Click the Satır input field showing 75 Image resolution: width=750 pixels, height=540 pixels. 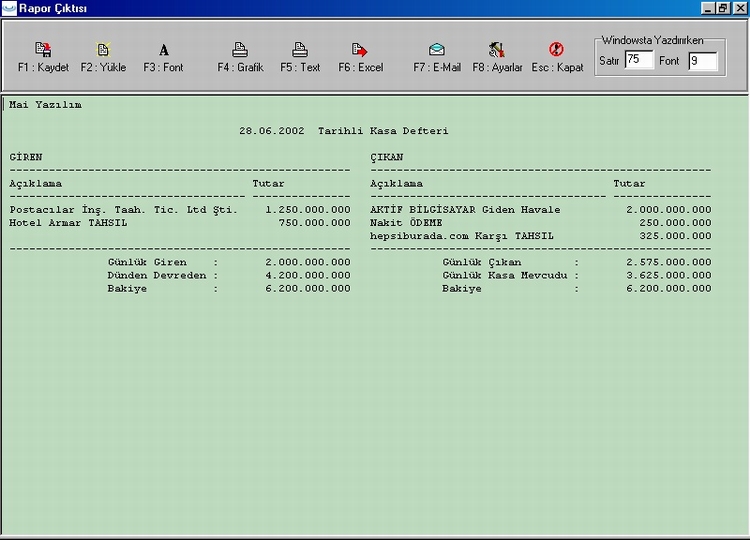(639, 61)
